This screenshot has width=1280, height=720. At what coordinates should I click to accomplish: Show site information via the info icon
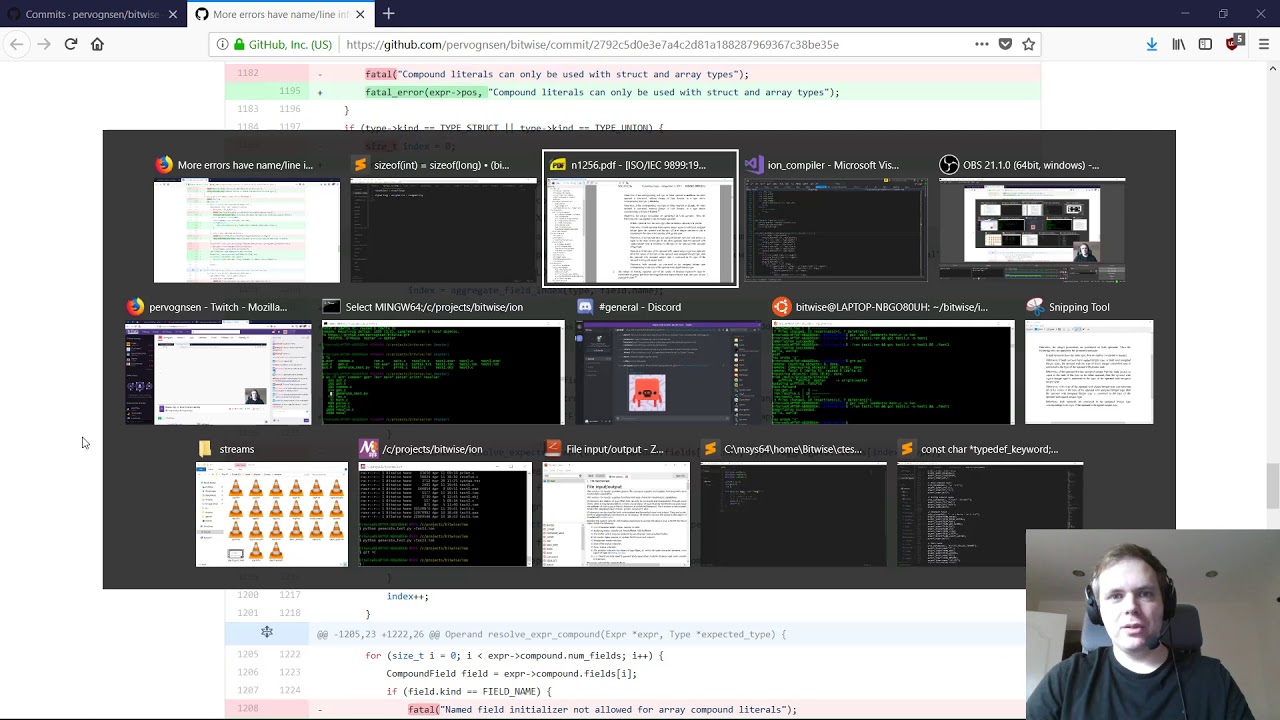point(222,44)
